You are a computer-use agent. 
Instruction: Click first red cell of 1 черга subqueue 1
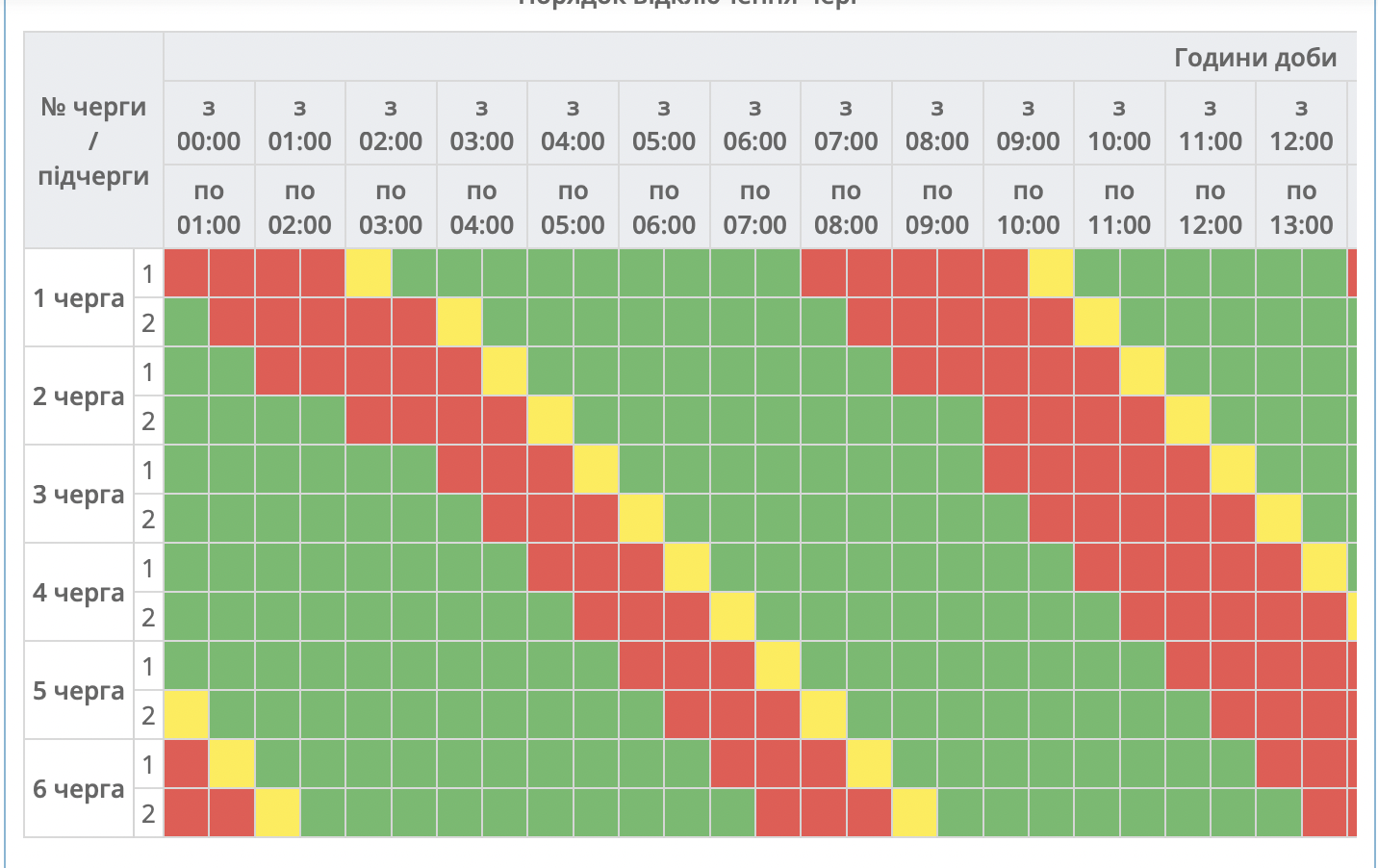187,273
